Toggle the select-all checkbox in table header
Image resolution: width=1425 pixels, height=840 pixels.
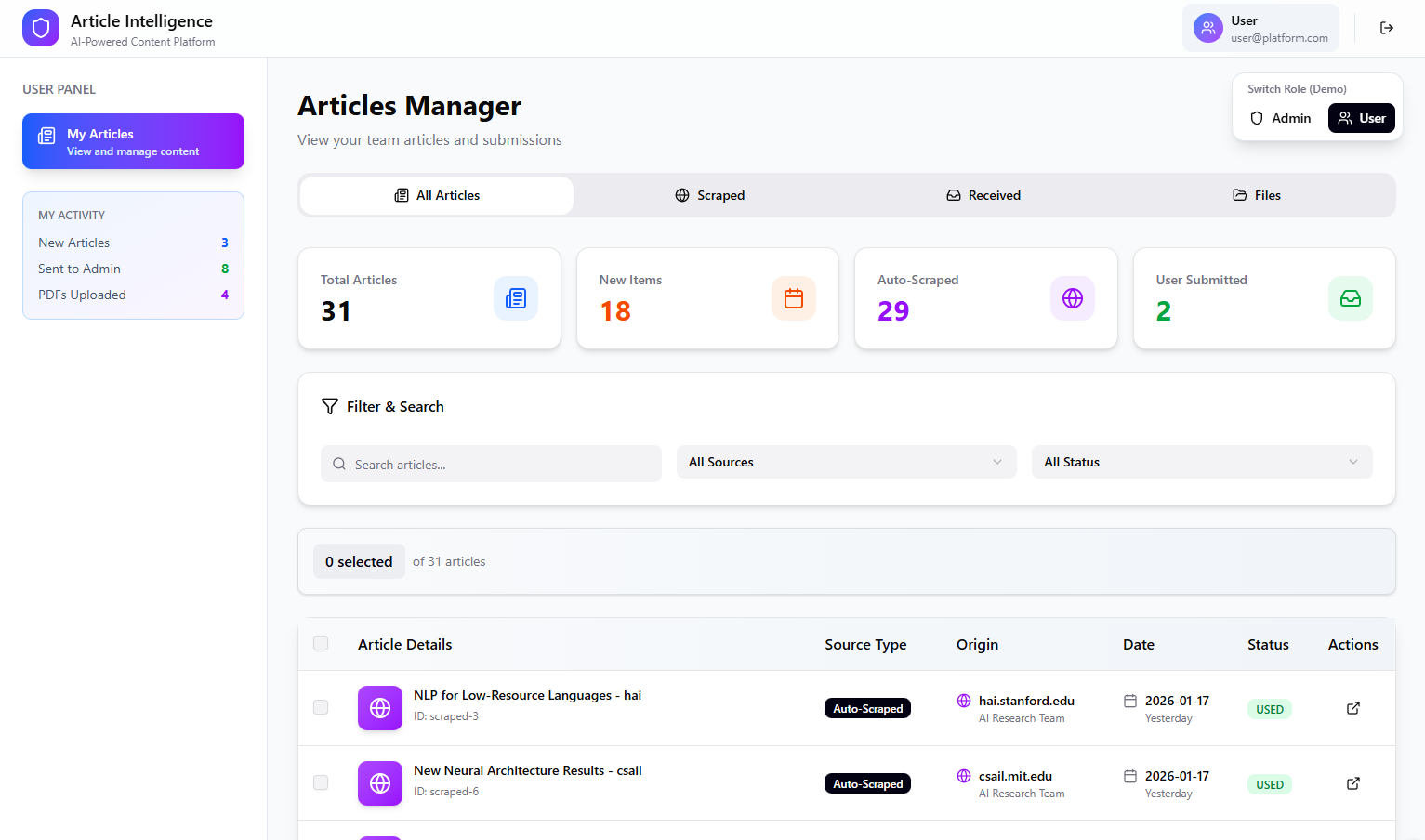click(x=321, y=643)
